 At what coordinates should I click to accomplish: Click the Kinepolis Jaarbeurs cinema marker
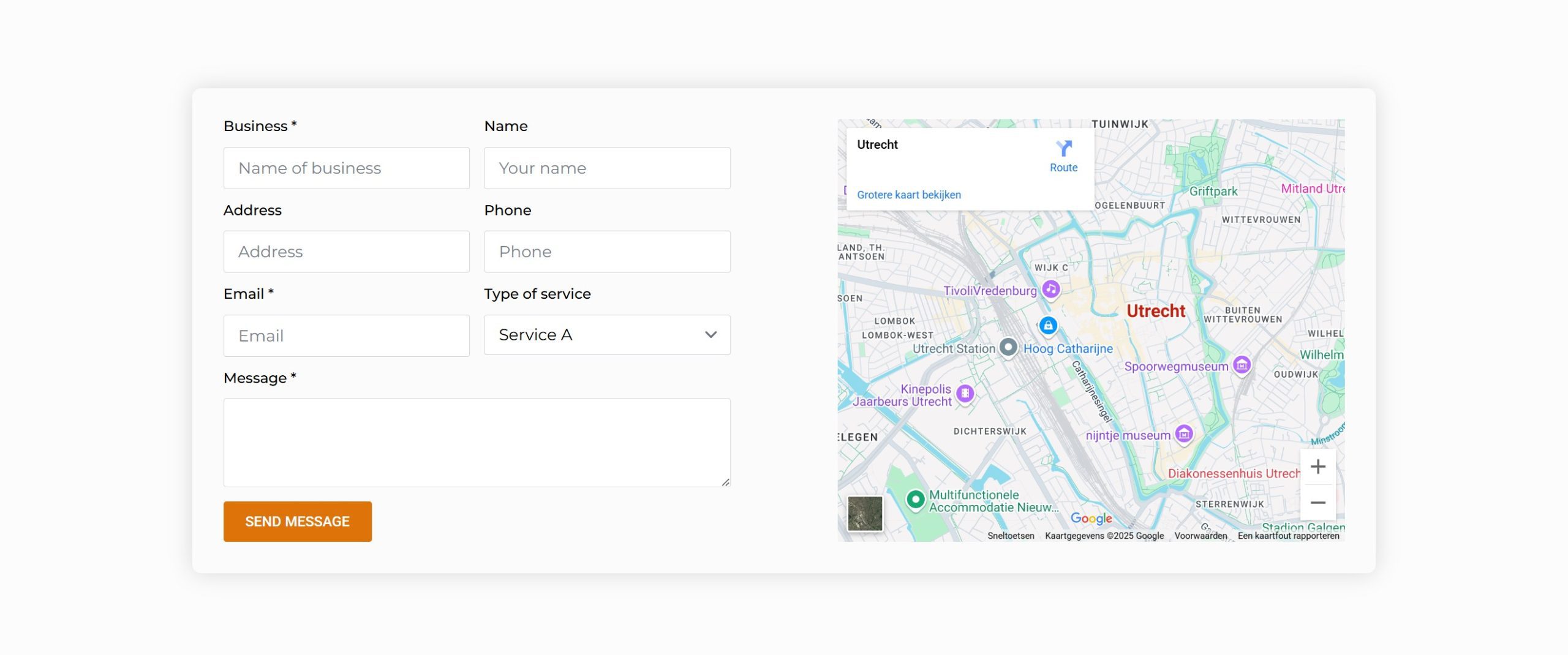click(x=965, y=393)
